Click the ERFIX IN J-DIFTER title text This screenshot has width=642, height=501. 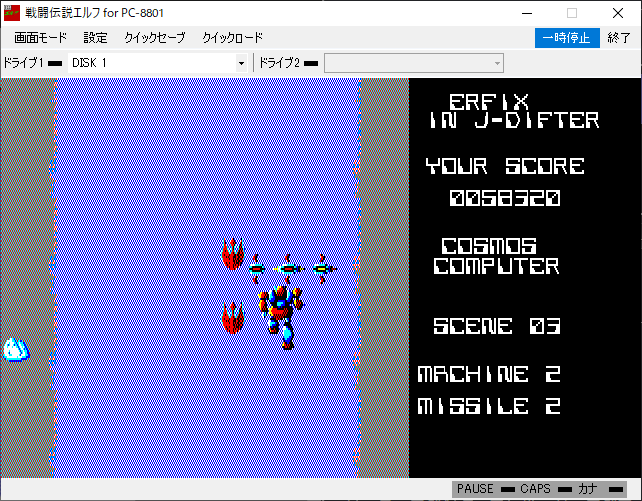tap(514, 111)
